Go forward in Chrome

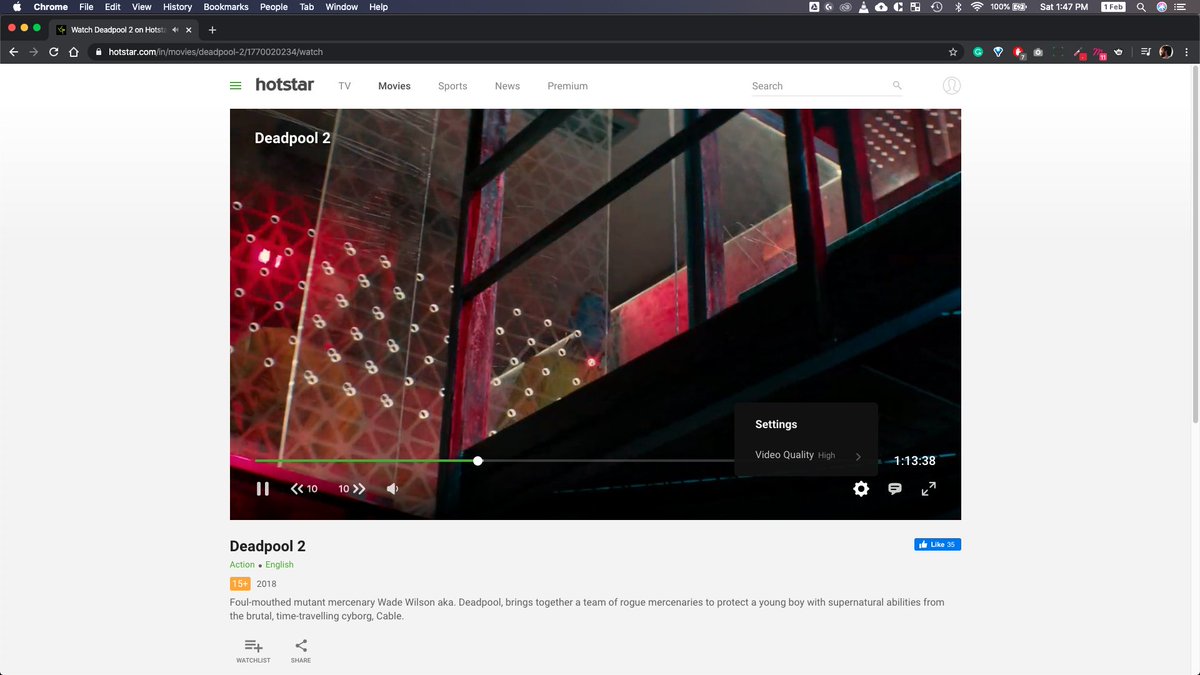(33, 52)
